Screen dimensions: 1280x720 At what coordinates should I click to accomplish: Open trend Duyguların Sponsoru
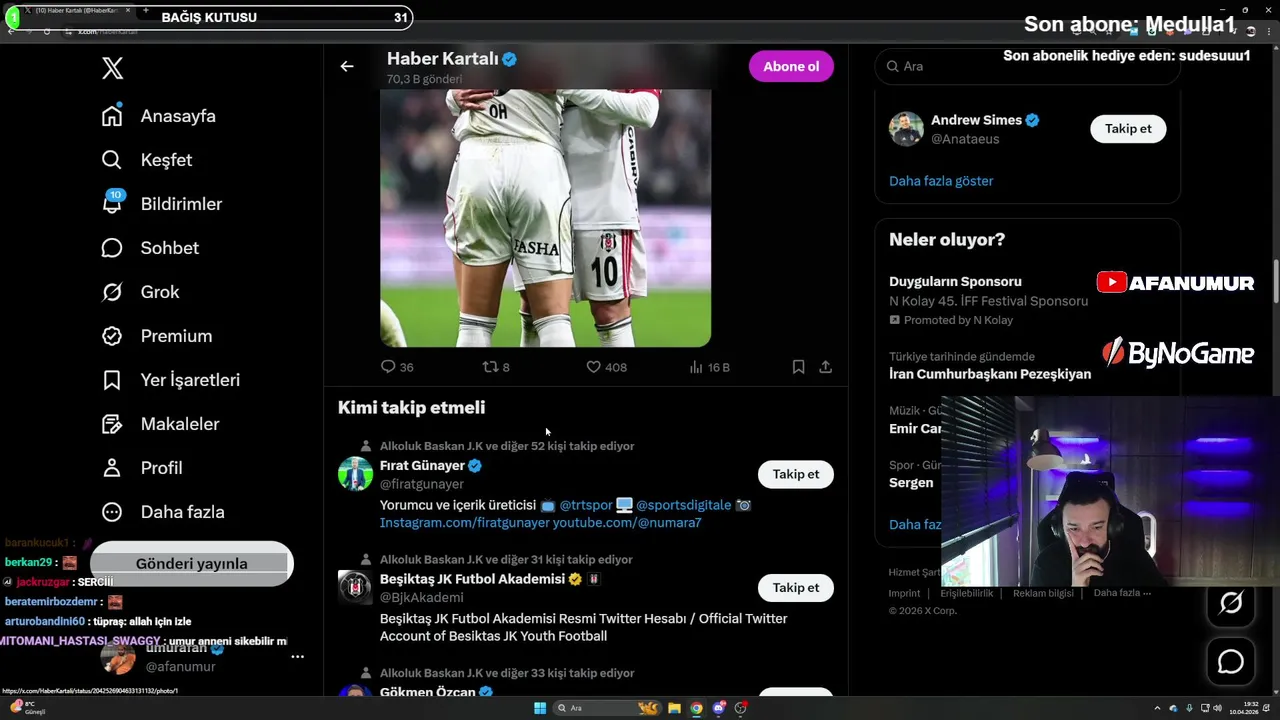pos(955,282)
